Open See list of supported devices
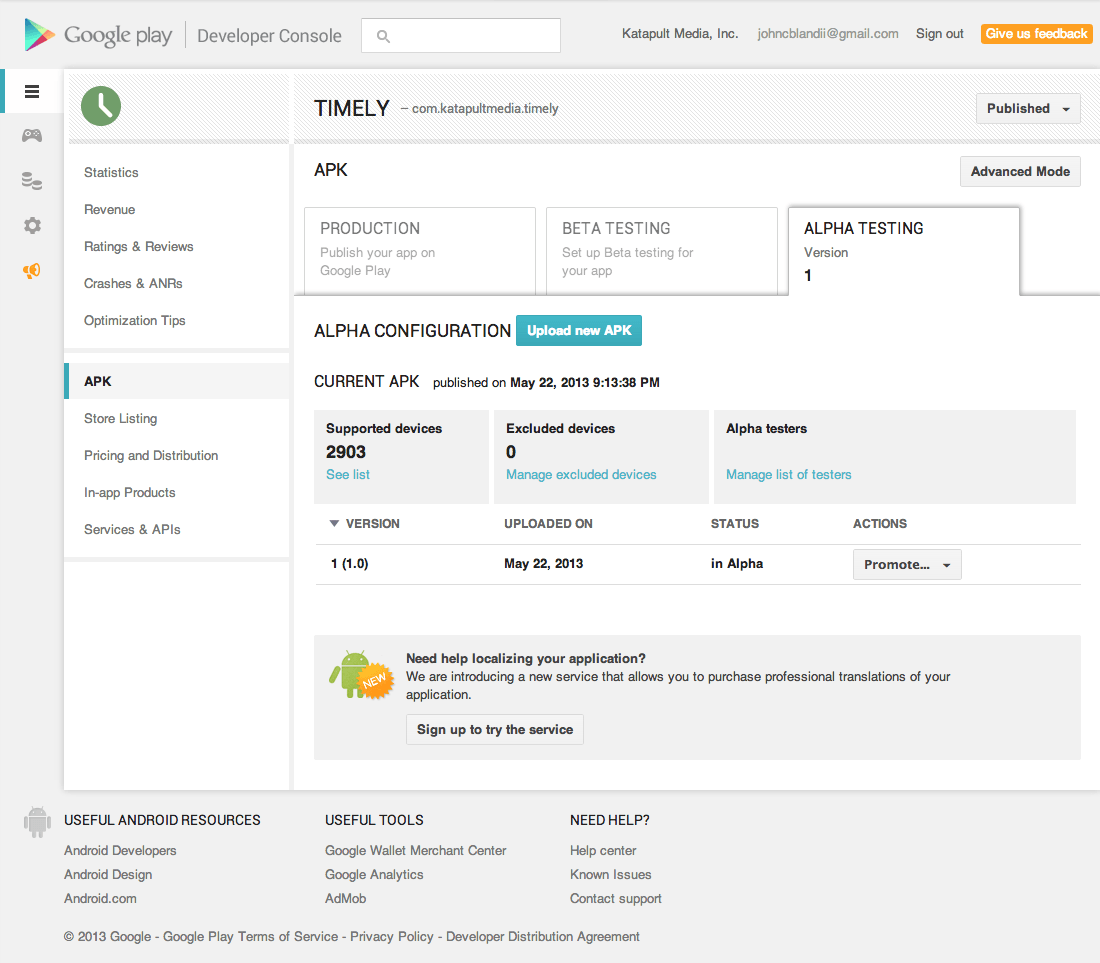1100x963 pixels. pos(348,475)
